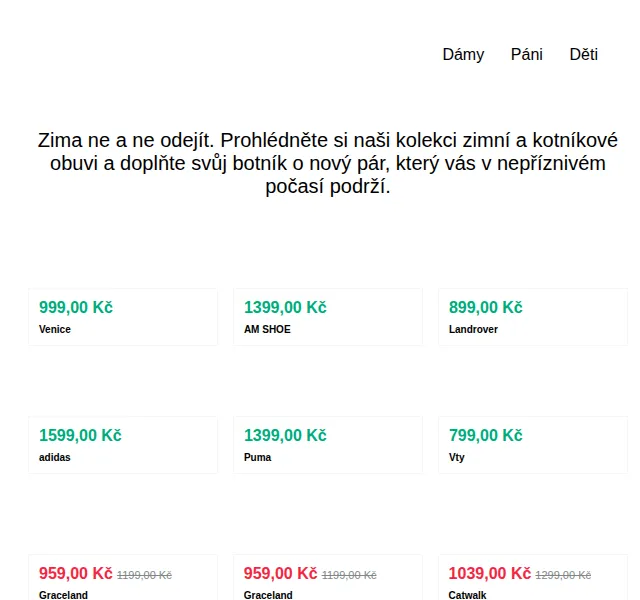Open the Páni menu item
The width and height of the screenshot is (640, 600).
pyautogui.click(x=527, y=55)
